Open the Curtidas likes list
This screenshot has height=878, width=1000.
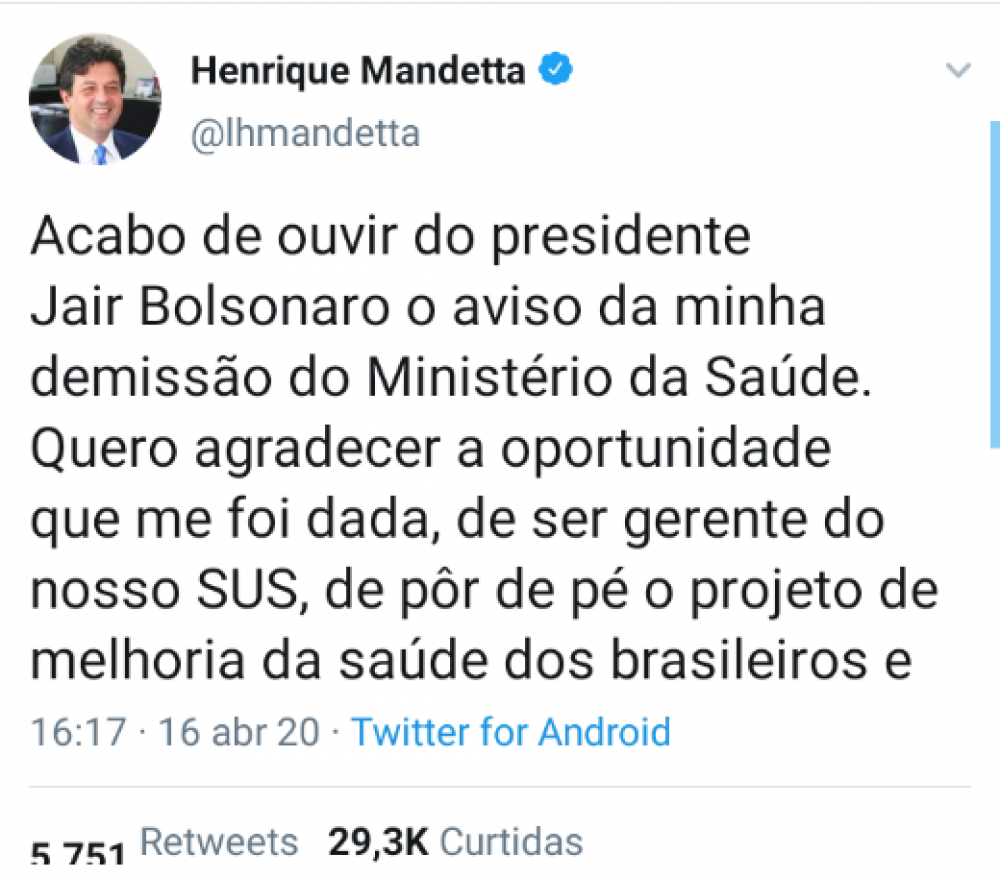pyautogui.click(x=511, y=842)
